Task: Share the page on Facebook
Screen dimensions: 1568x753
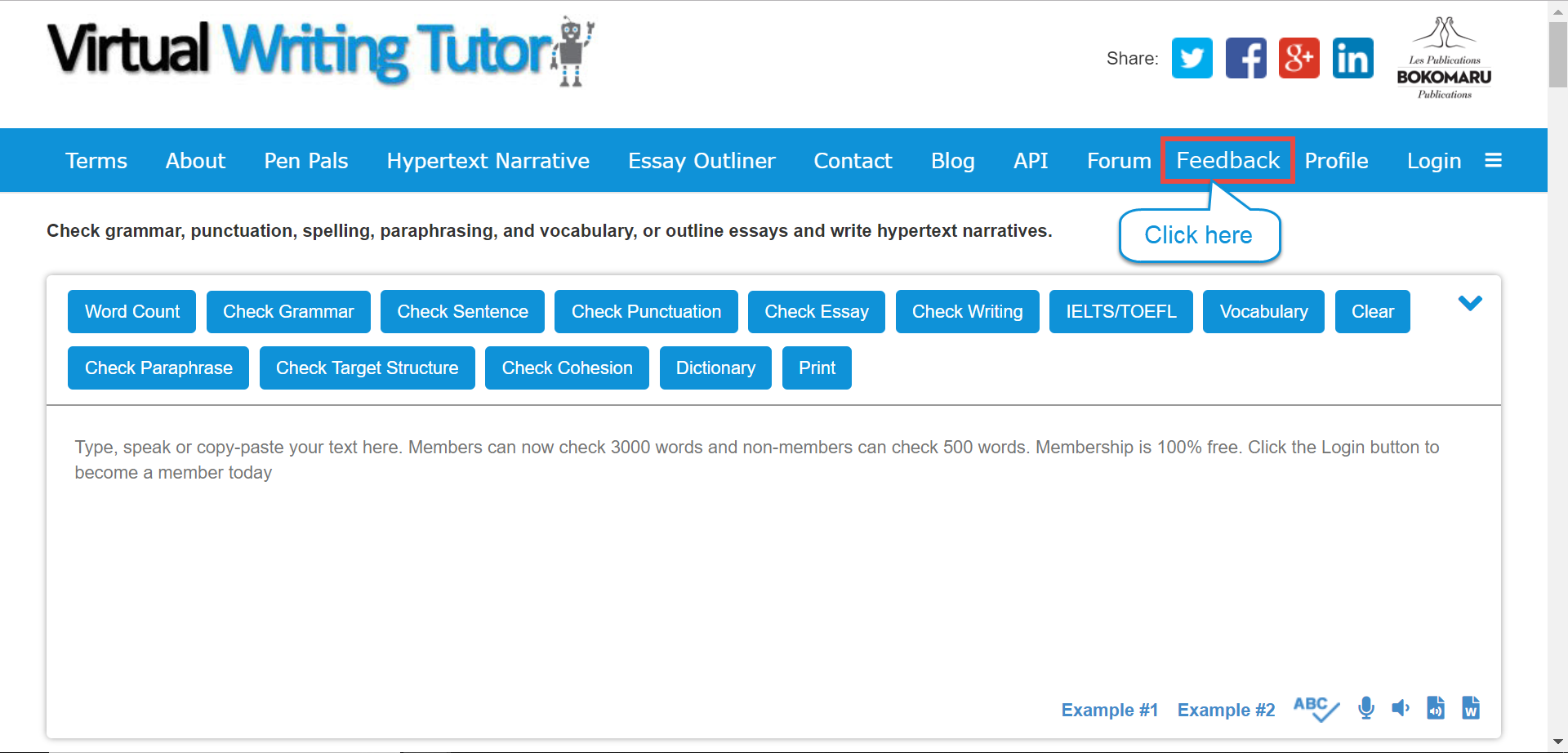Action: (1245, 57)
